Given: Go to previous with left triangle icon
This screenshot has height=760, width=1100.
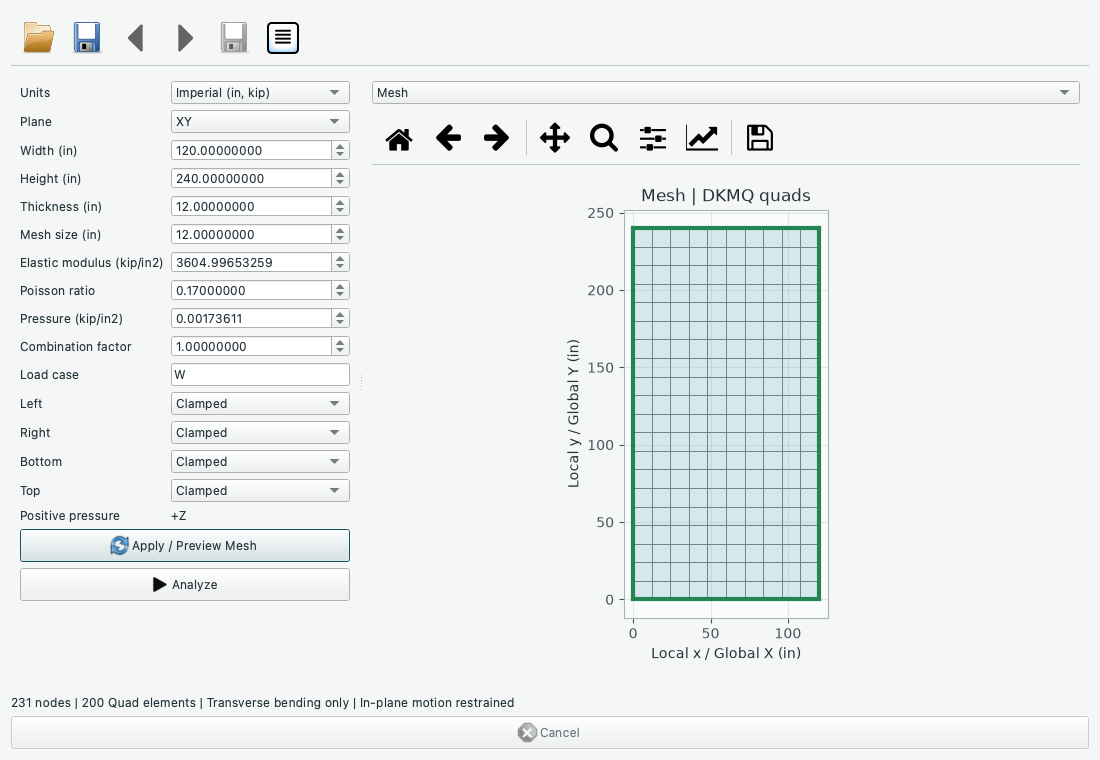Looking at the screenshot, I should [136, 38].
